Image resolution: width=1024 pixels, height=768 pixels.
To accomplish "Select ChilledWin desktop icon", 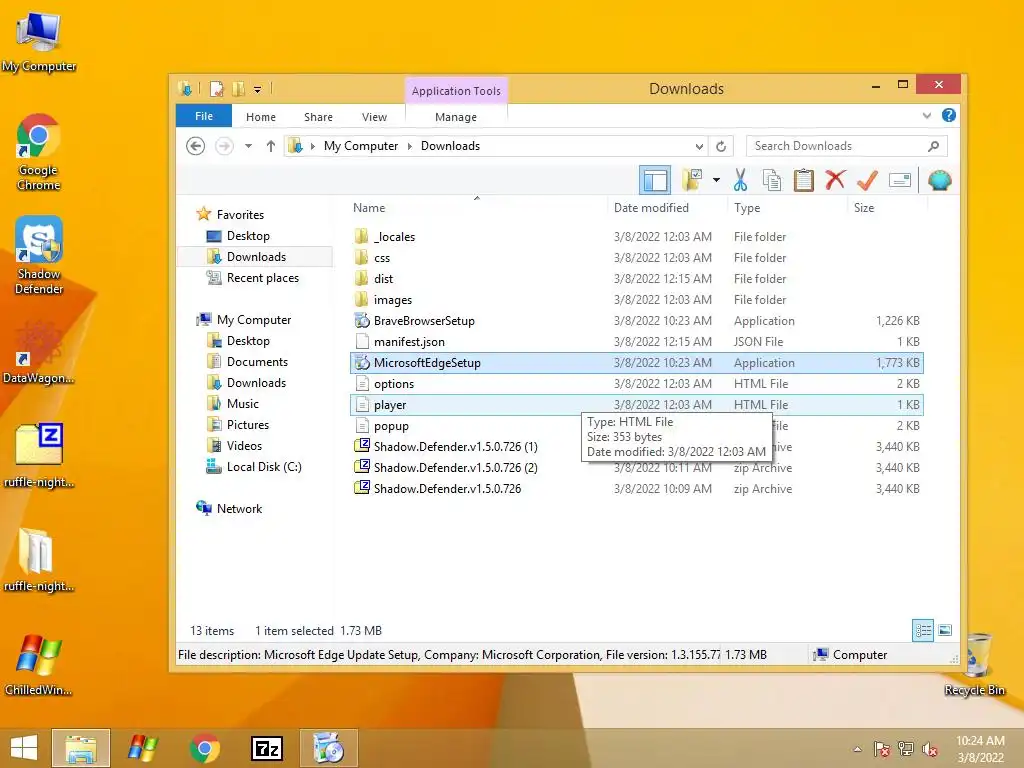I will coord(39,665).
